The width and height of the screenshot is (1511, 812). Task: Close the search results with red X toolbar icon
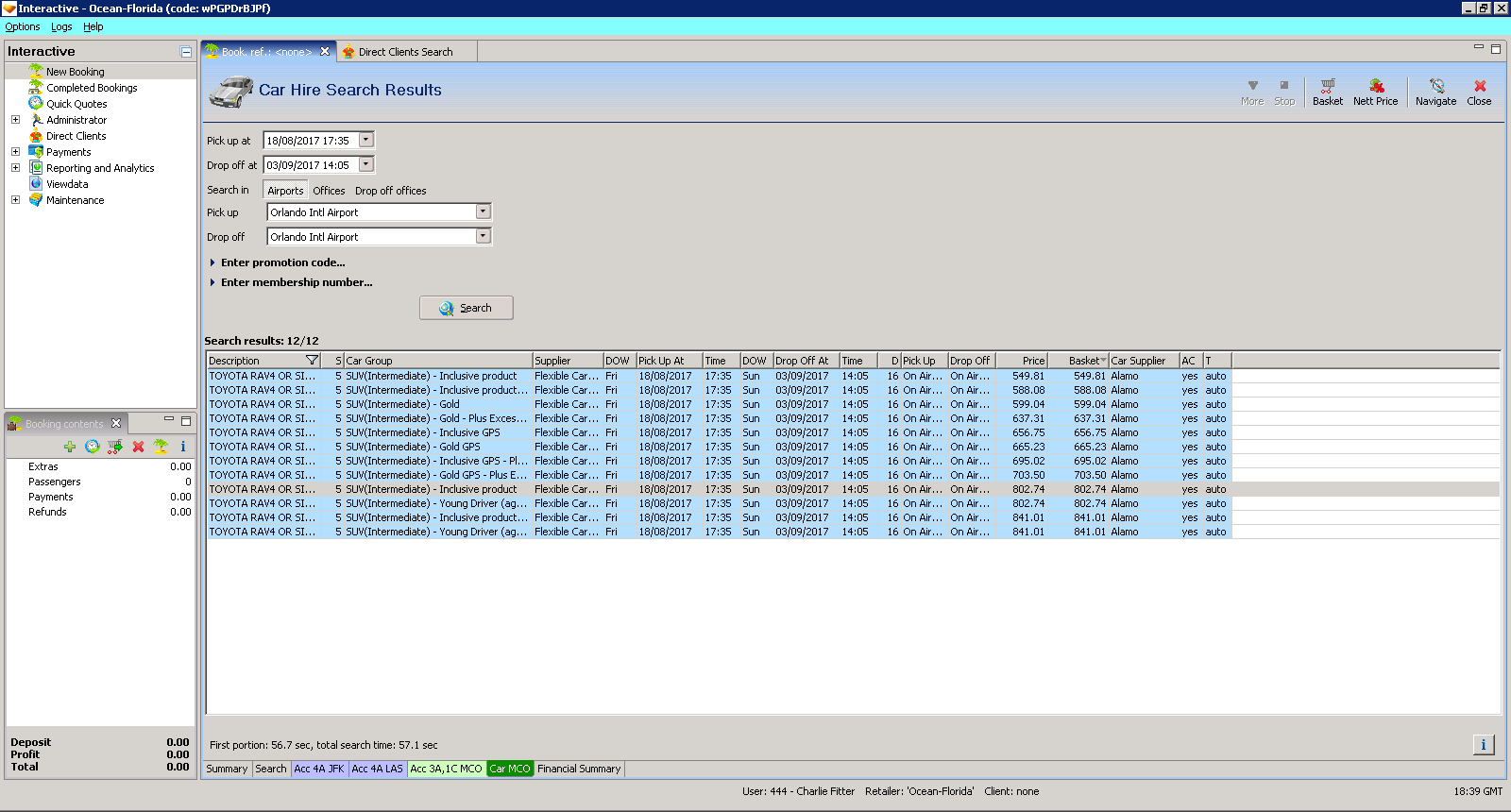pyautogui.click(x=1480, y=92)
